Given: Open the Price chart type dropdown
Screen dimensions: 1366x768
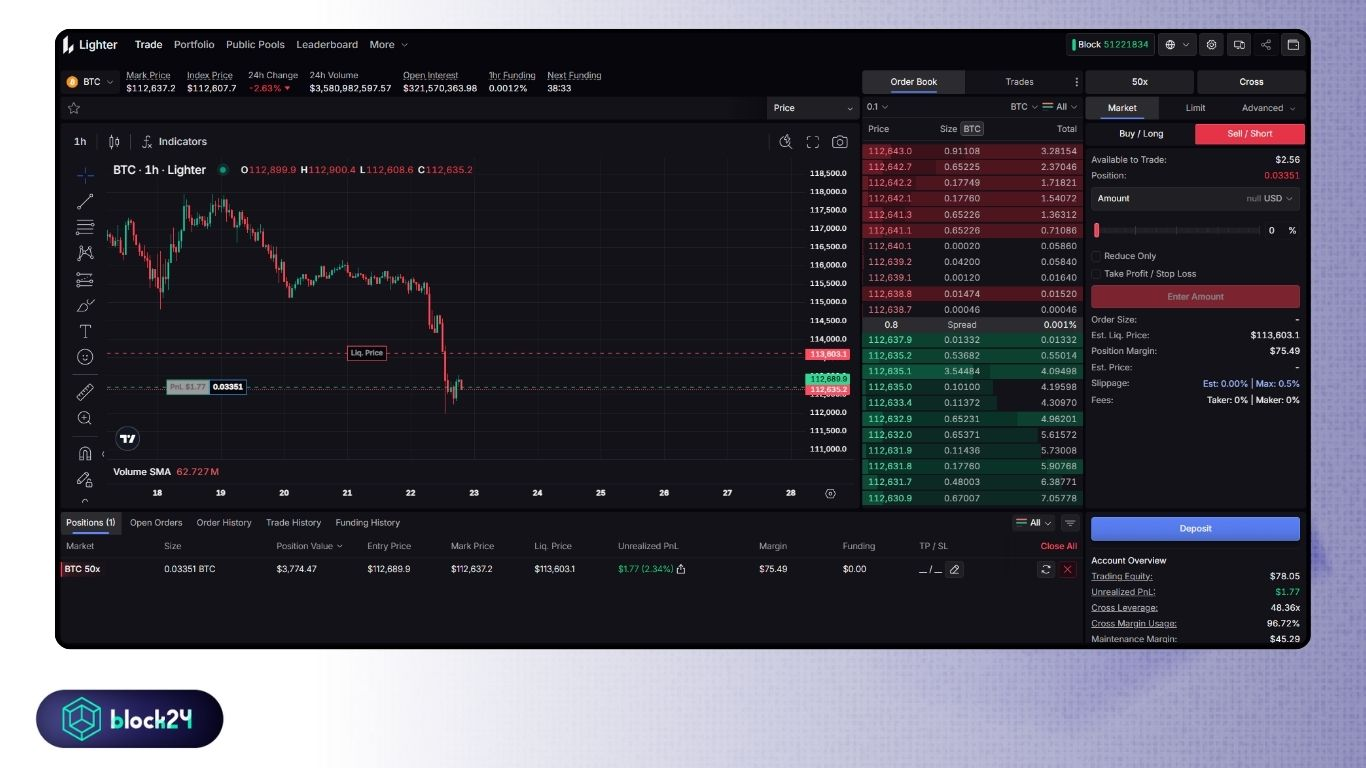Looking at the screenshot, I should tap(813, 108).
